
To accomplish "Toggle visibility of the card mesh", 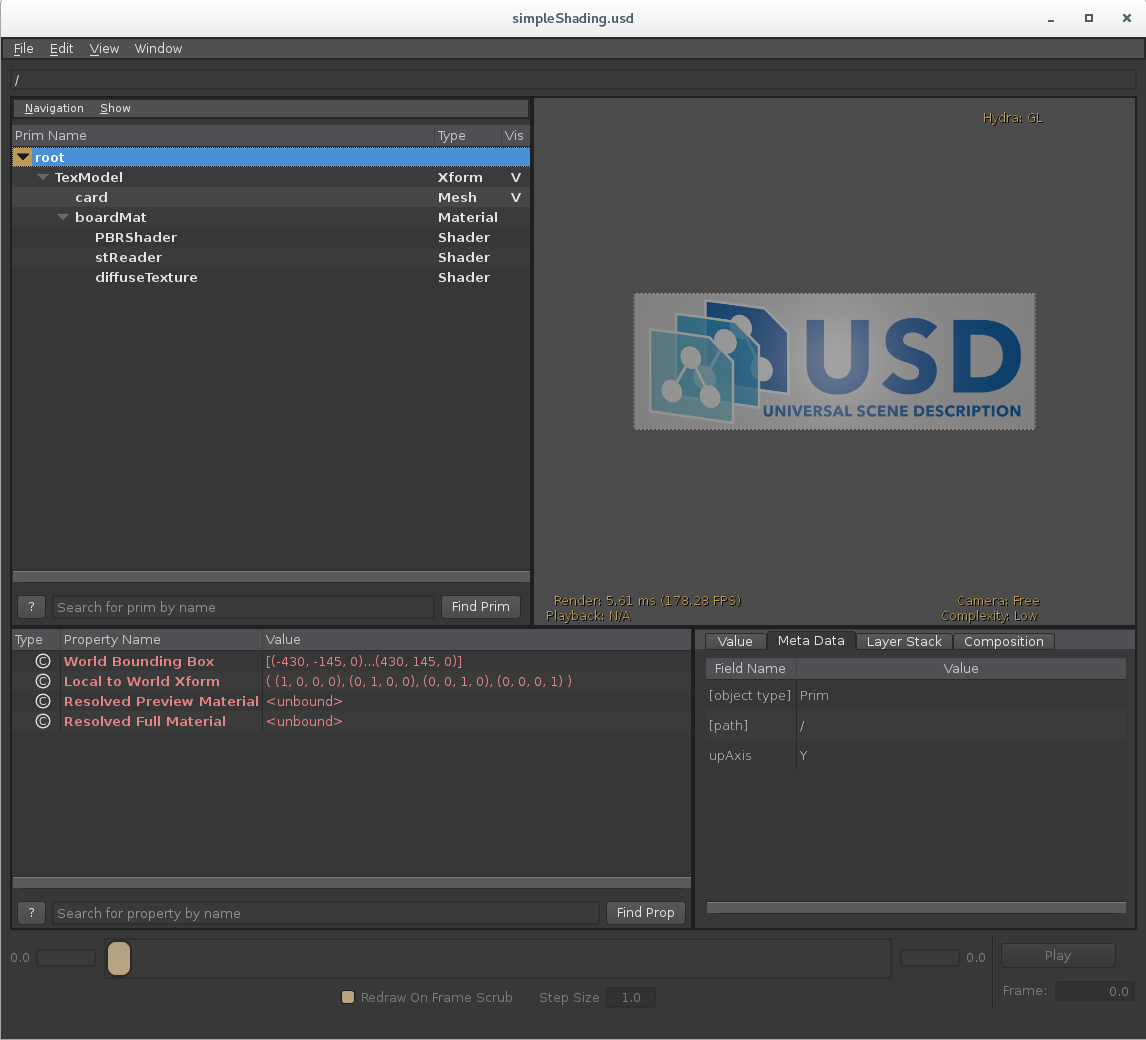I will click(x=515, y=197).
